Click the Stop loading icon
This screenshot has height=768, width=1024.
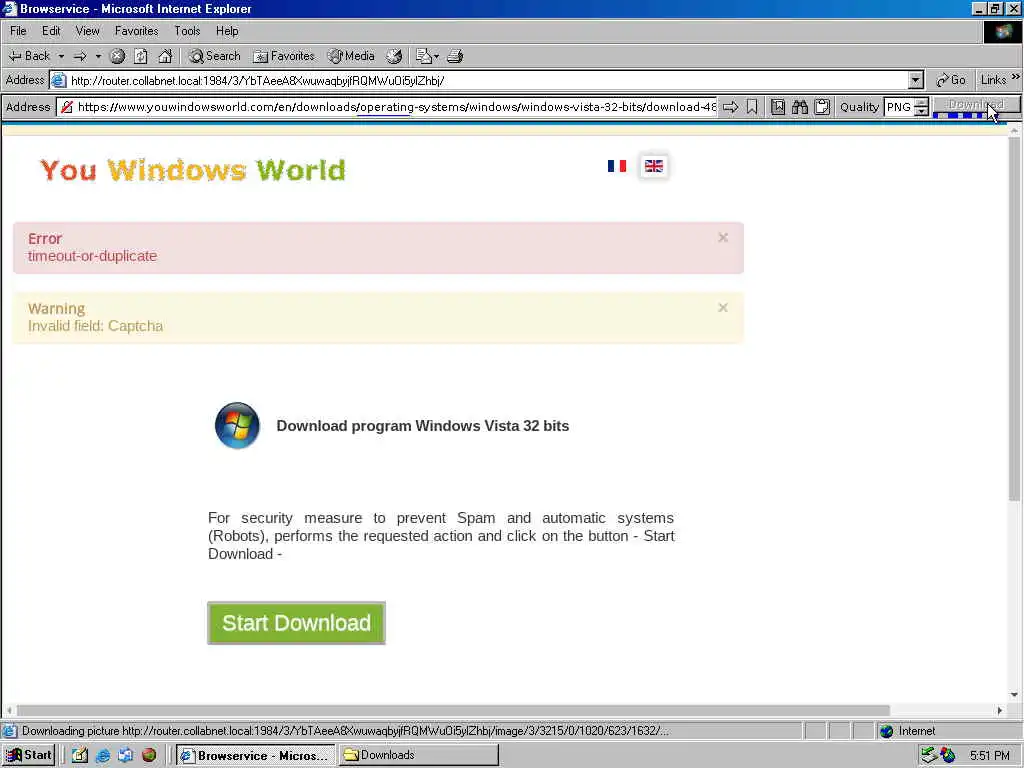click(x=117, y=56)
